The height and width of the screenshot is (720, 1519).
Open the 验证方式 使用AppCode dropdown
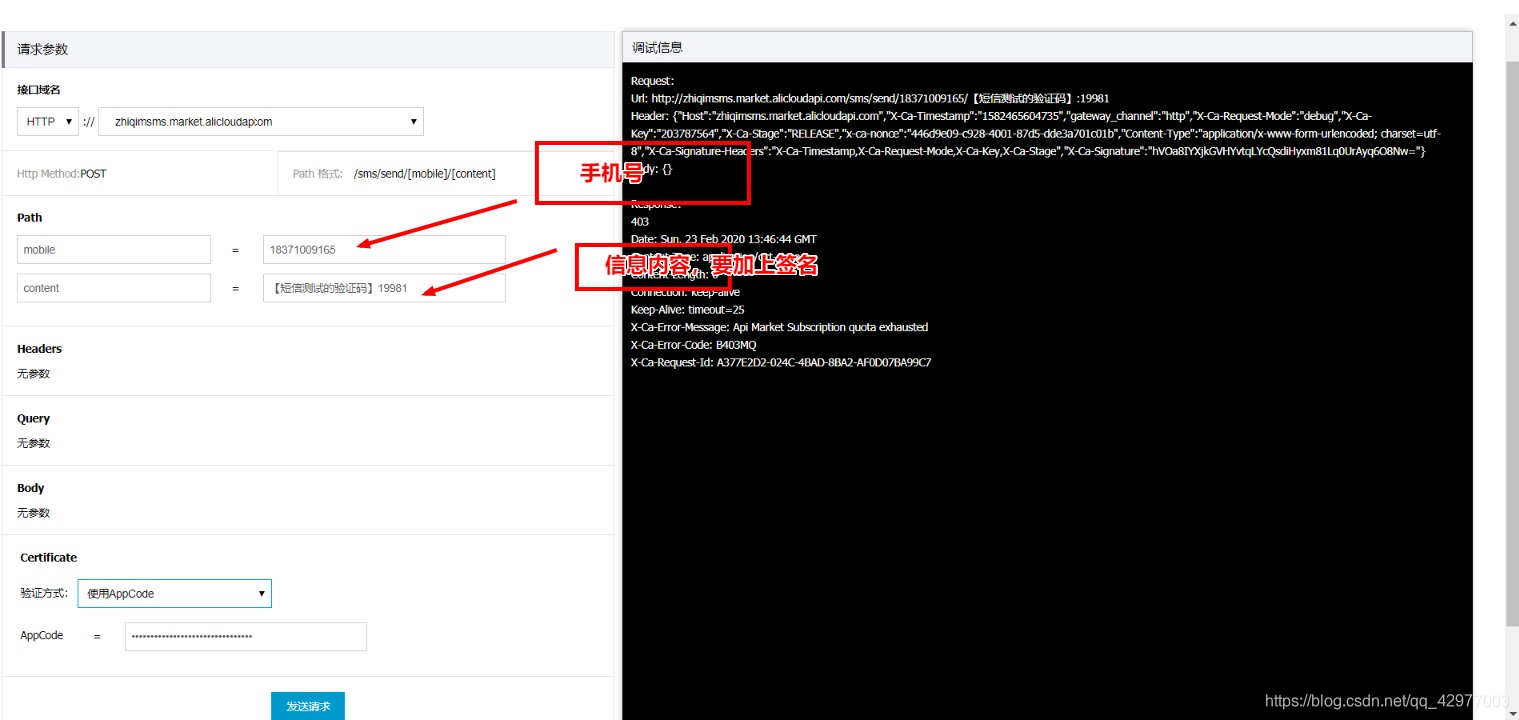click(x=175, y=593)
